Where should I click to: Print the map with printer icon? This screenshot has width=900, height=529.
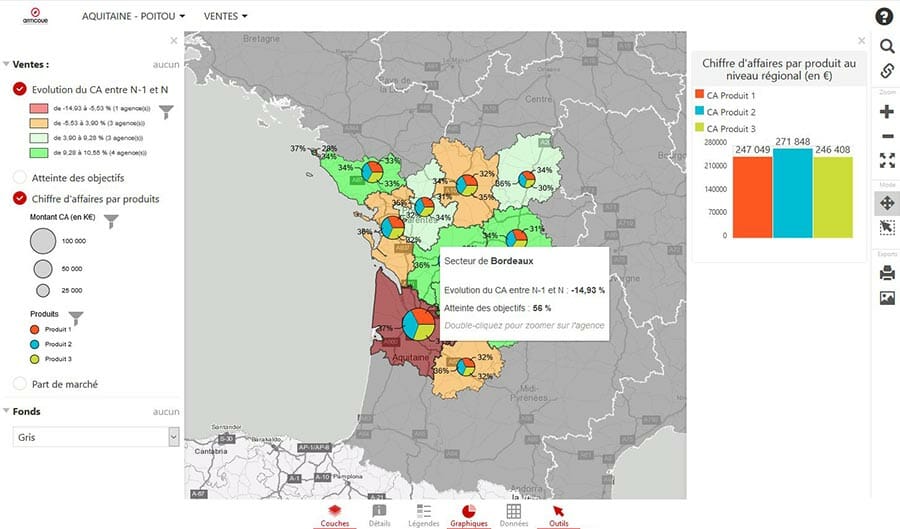coord(886,273)
